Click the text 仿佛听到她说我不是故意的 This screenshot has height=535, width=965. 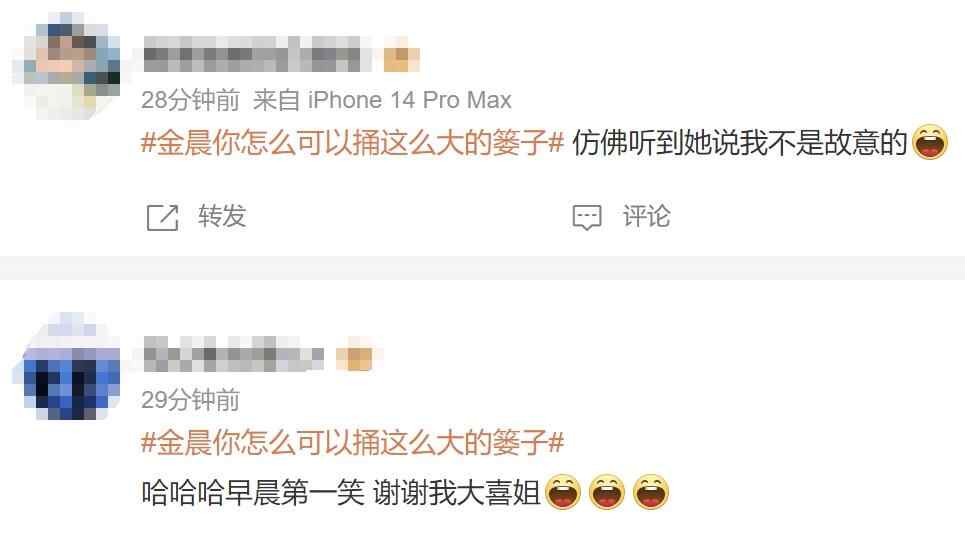pyautogui.click(x=740, y=143)
